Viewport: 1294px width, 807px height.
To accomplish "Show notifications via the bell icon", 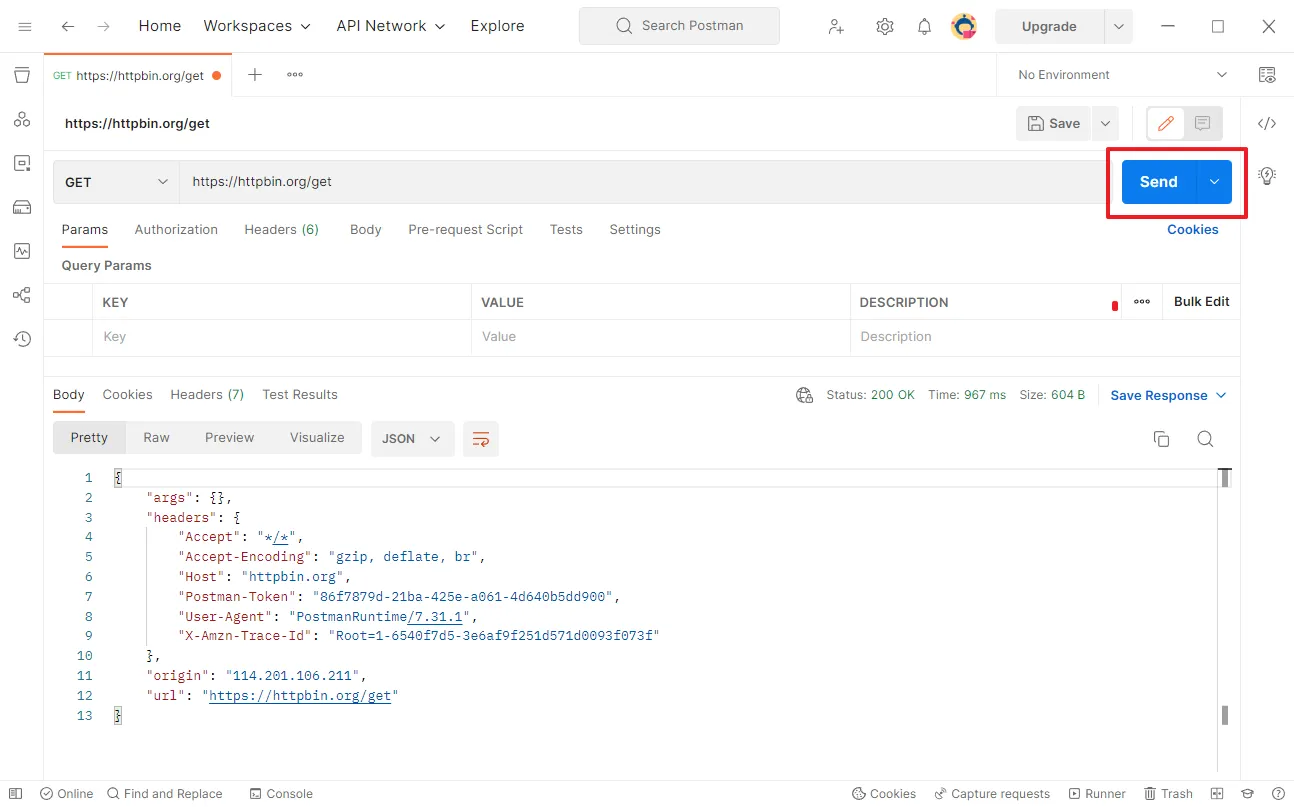I will point(925,27).
